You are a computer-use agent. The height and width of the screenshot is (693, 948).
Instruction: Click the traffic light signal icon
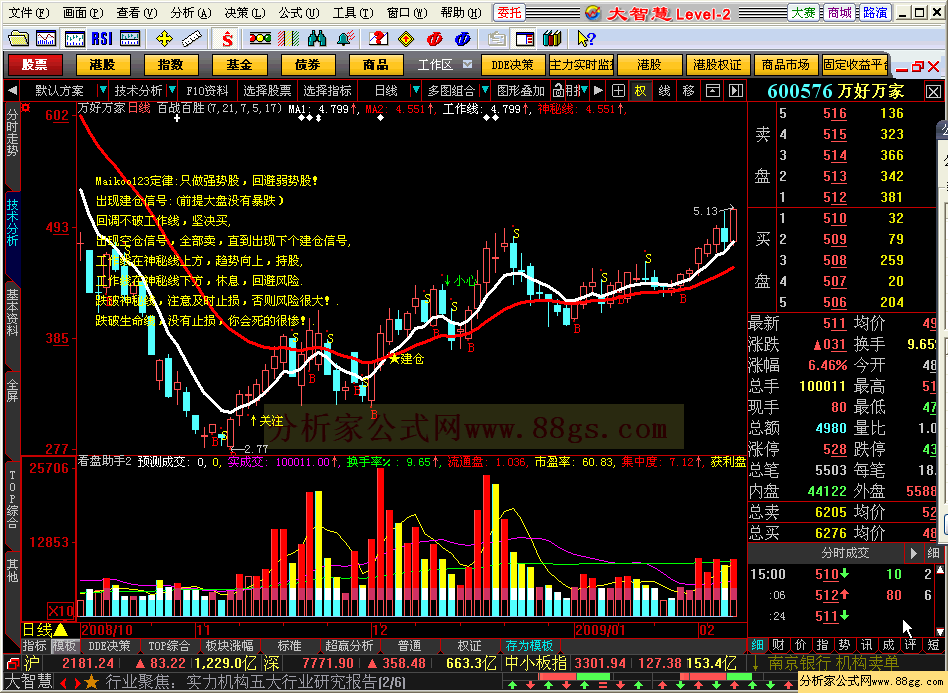(260, 39)
